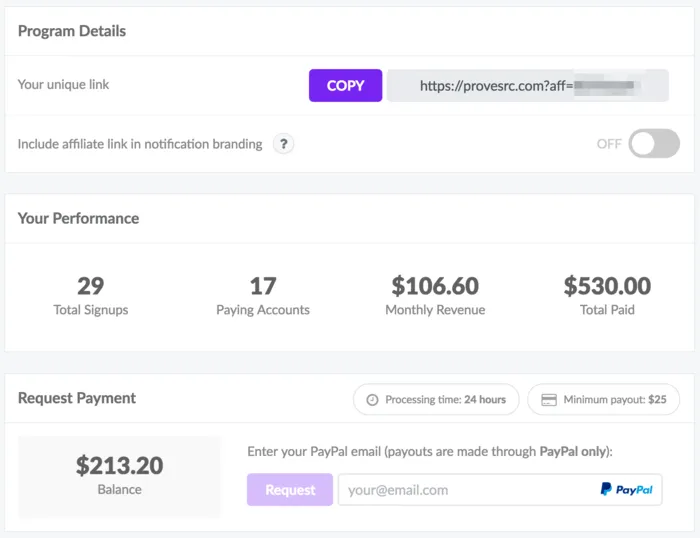Screen dimensions: 700x538
Task: Click the 'Include affiliate link in notification branding' label
Action: [x=140, y=144]
